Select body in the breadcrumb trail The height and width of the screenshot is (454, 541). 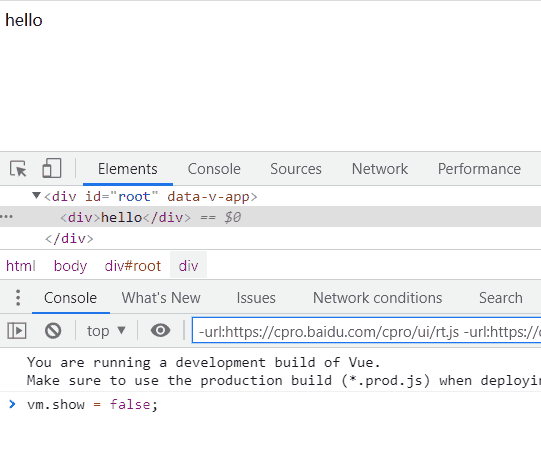(70, 266)
